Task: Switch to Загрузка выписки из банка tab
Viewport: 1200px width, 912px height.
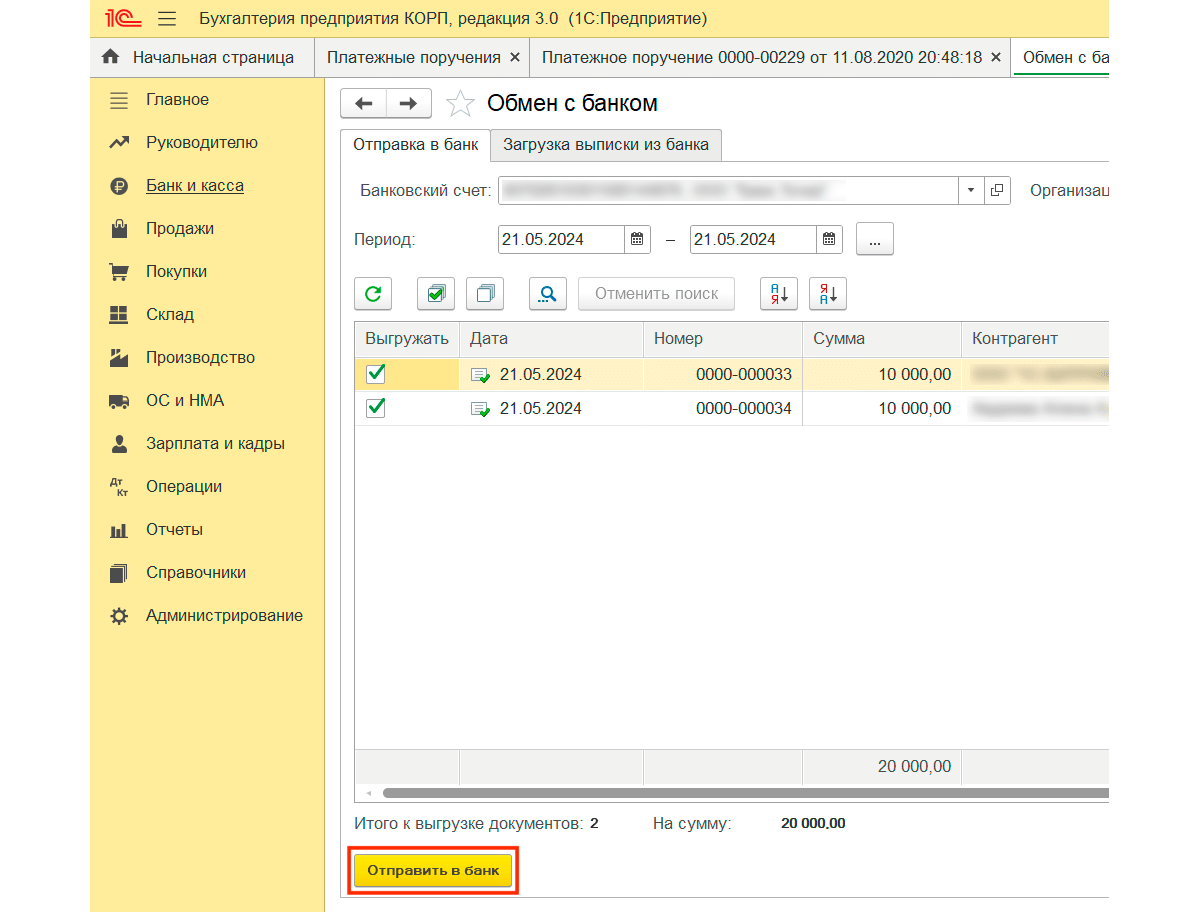Action: [x=605, y=145]
